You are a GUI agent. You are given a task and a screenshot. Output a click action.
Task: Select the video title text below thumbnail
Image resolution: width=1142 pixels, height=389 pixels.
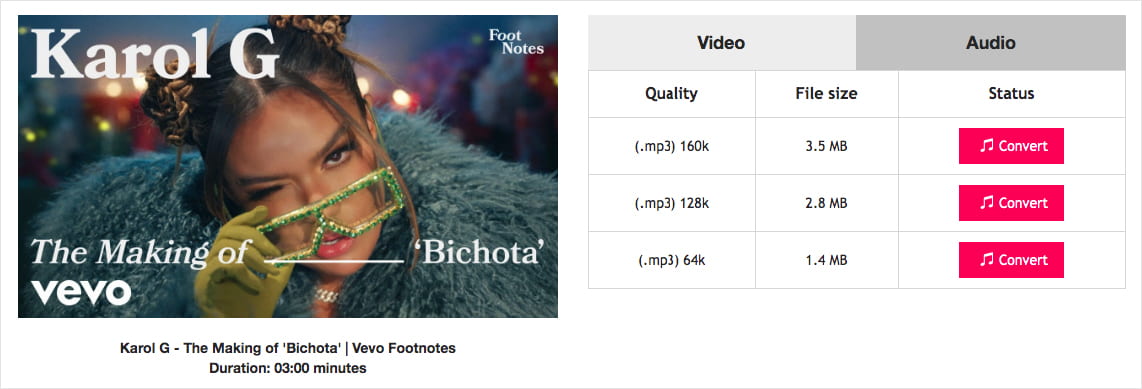tap(288, 348)
